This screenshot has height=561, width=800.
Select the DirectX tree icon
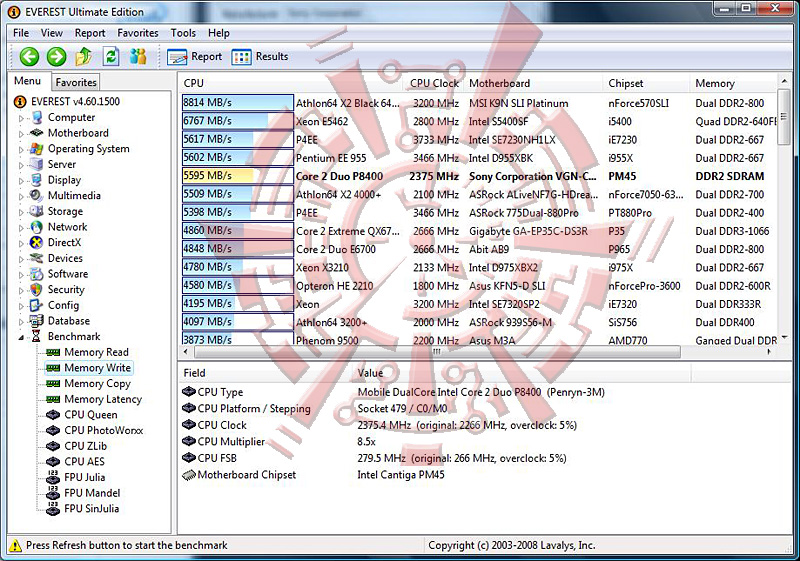(37, 242)
